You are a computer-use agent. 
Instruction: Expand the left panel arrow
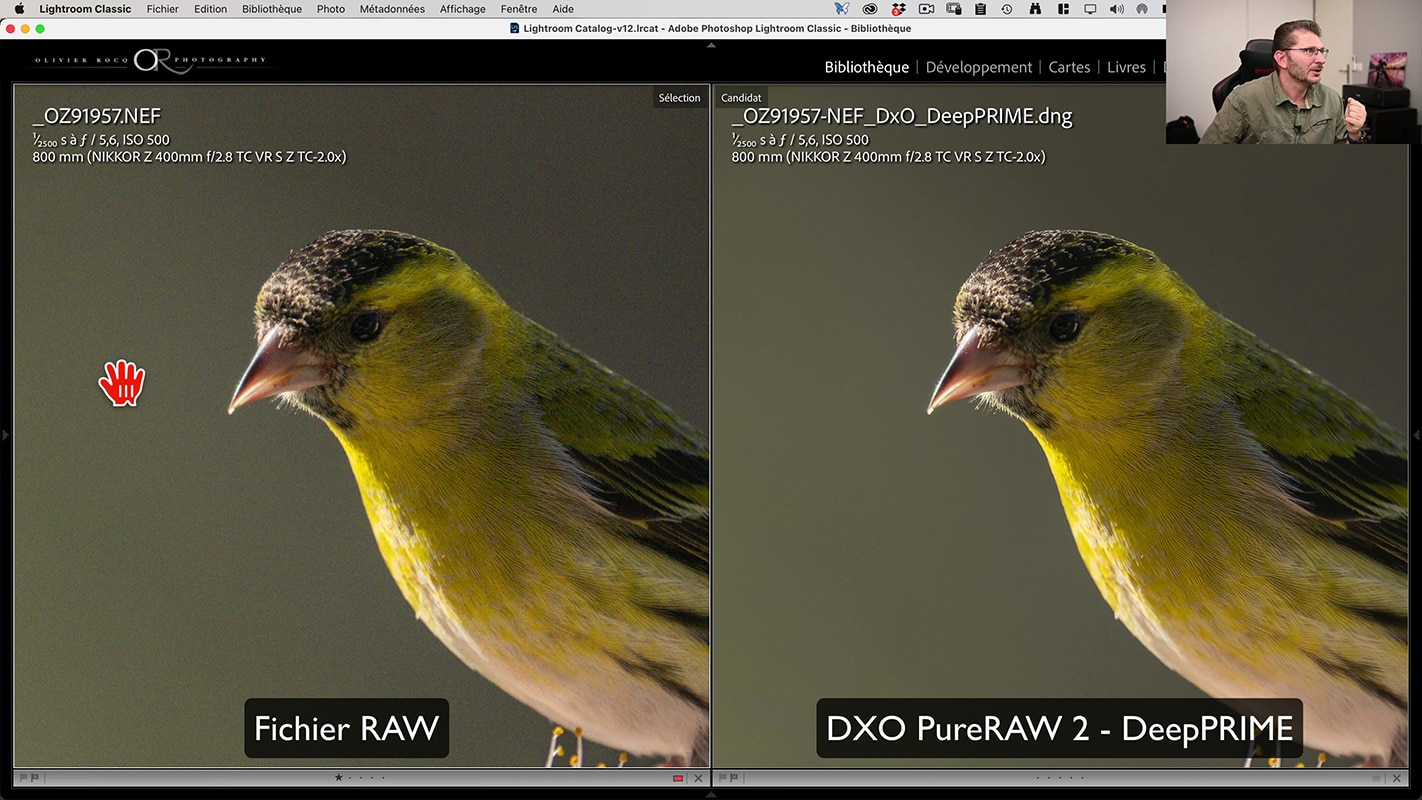[x=4, y=435]
